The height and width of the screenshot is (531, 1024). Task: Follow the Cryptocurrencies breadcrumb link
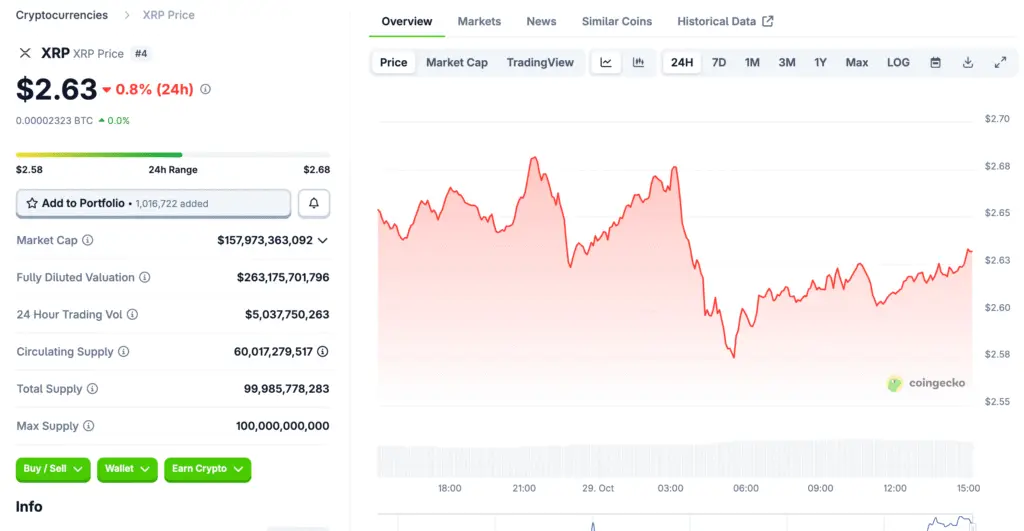tap(62, 15)
